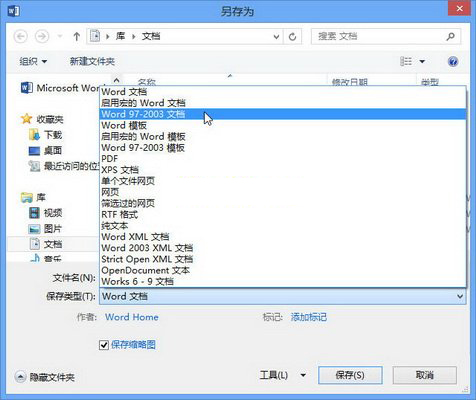This screenshot has height=400, width=476.
Task: Click the Forward navigation arrow
Action: coord(42,36)
